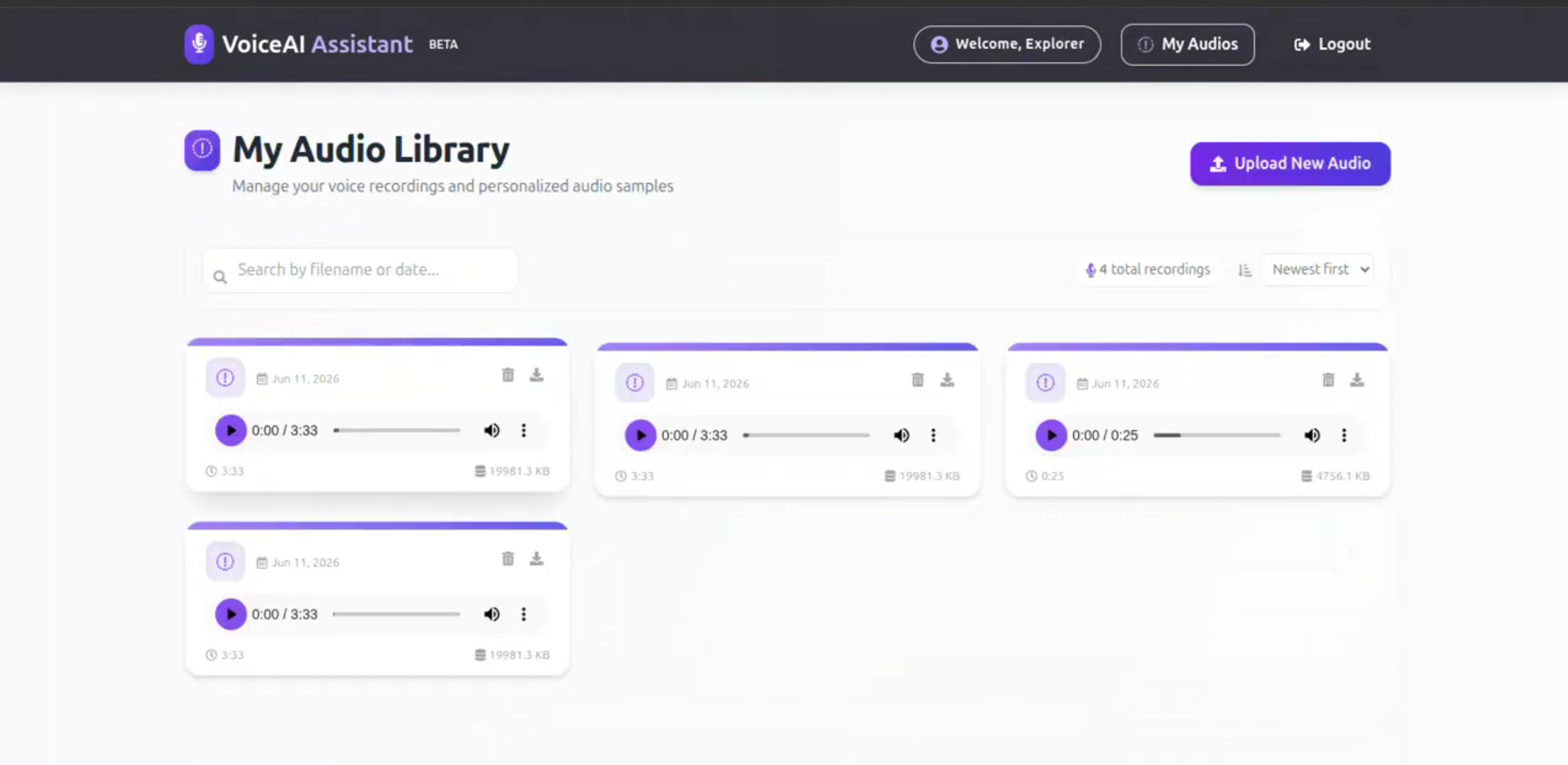Click the seek slider on second recording card
This screenshot has width=1568, height=765.
click(806, 435)
